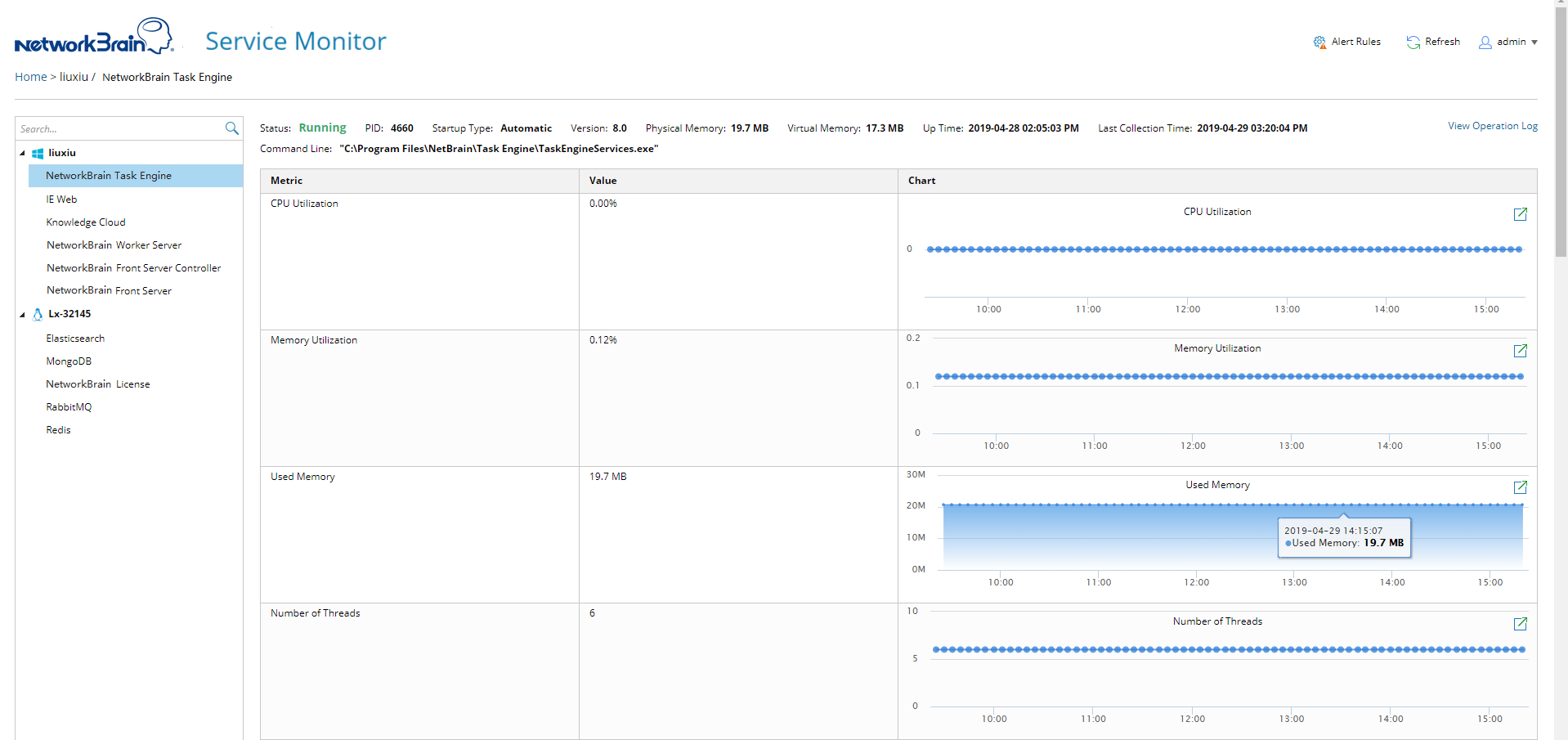Click the Windows icon beside liuxiu
The image size is (1568, 740).
click(38, 153)
